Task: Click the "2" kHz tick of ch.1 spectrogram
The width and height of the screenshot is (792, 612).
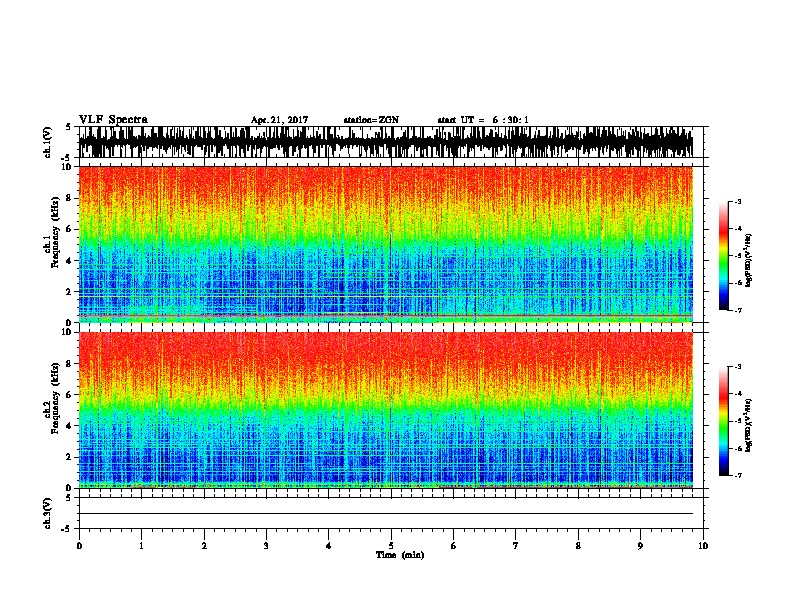Action: (70, 292)
